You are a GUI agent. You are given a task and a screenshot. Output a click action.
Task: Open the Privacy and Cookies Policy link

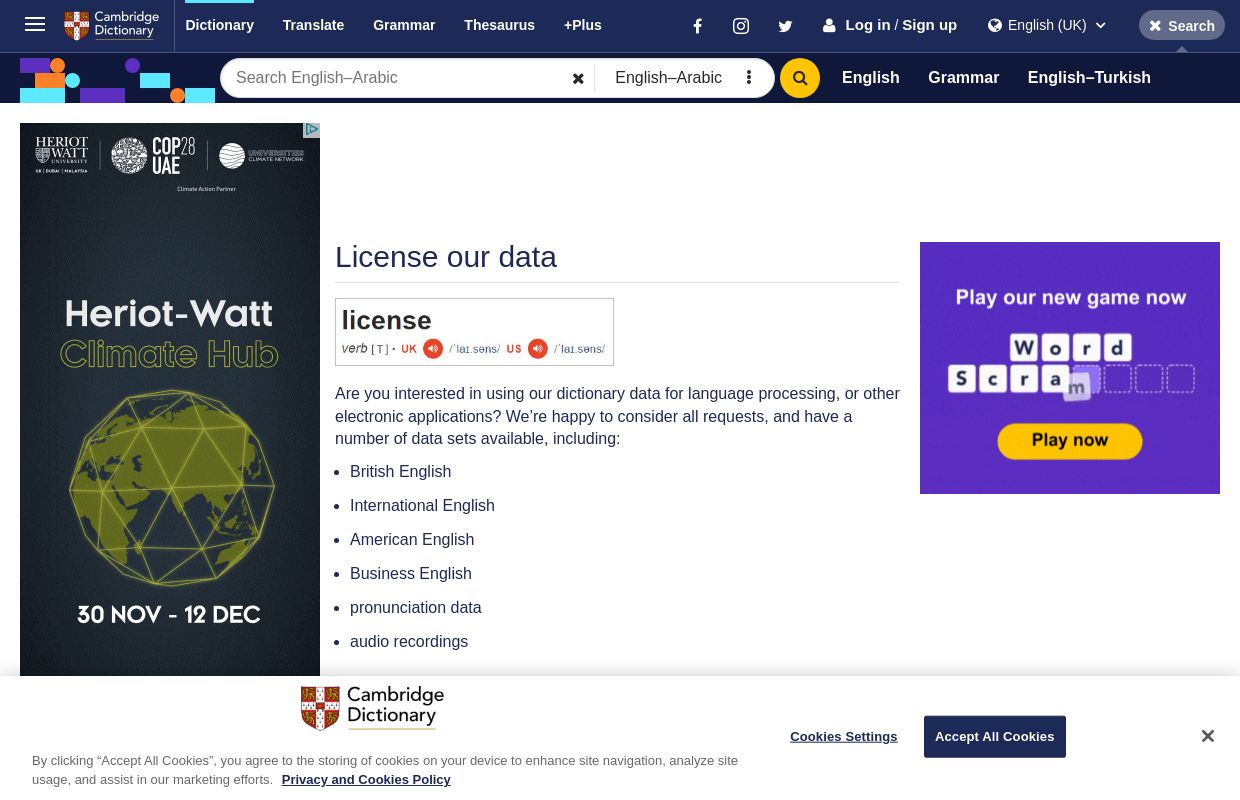[x=366, y=780]
